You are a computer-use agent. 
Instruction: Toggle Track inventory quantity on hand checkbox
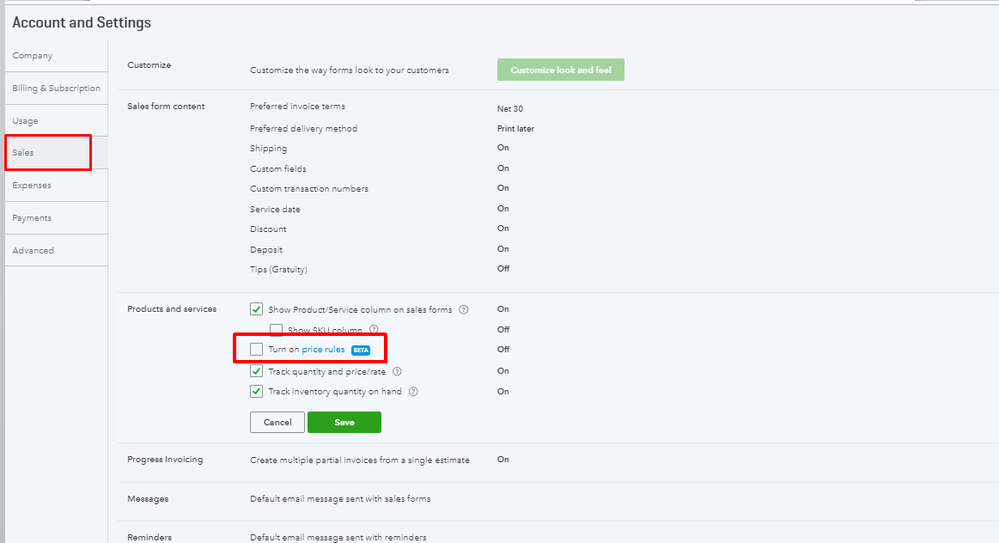[257, 392]
